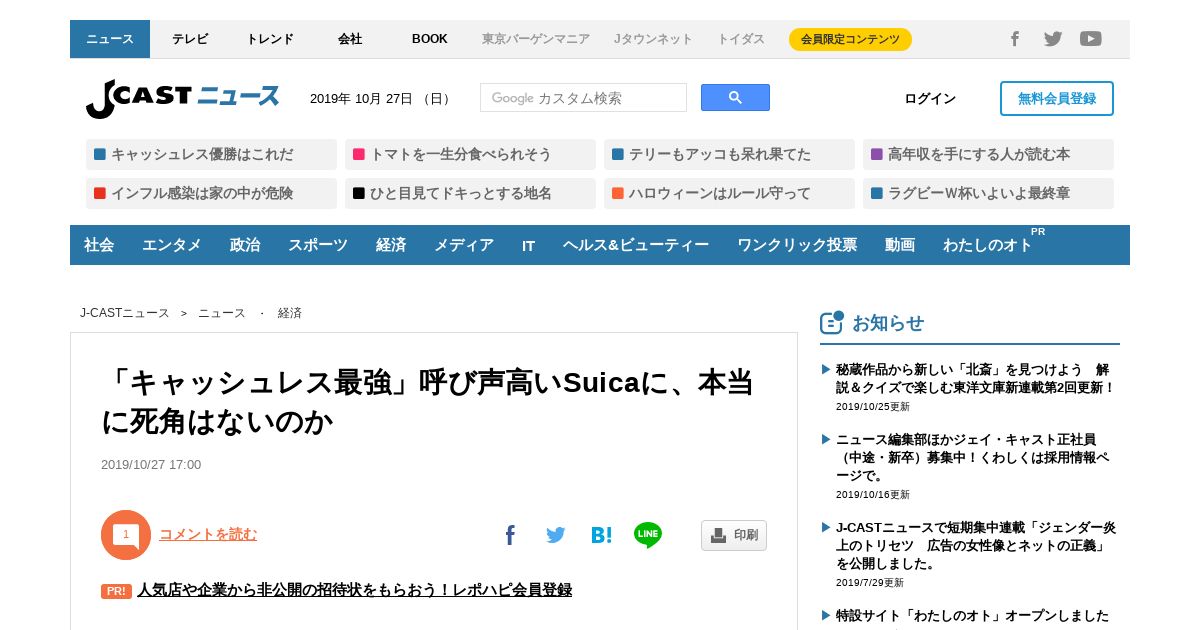This screenshot has width=1200, height=630.
Task: Open ハロウィーンはルール守って topic
Action: pos(729,193)
